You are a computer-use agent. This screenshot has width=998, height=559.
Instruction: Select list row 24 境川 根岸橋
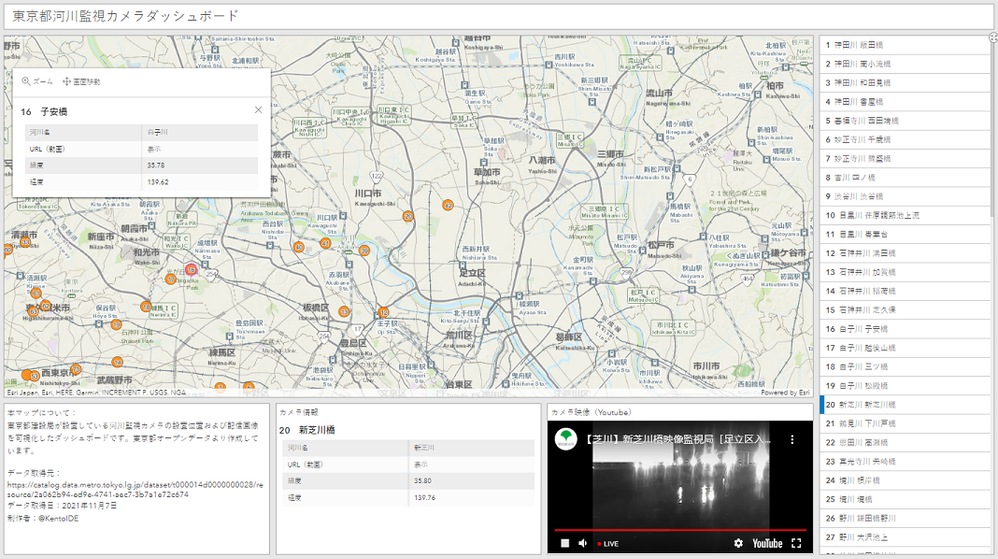pos(904,480)
